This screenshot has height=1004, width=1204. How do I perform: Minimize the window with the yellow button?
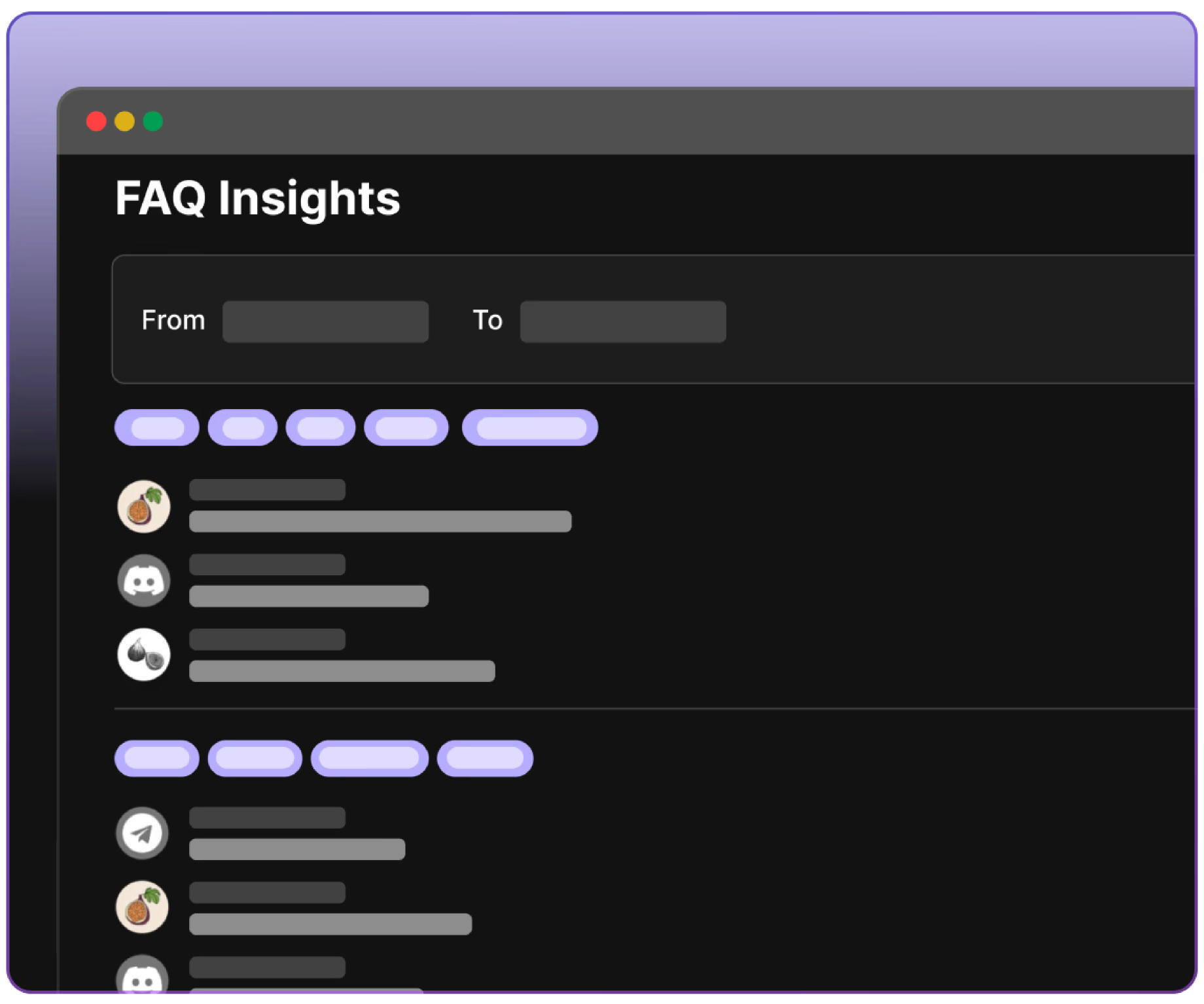click(124, 122)
